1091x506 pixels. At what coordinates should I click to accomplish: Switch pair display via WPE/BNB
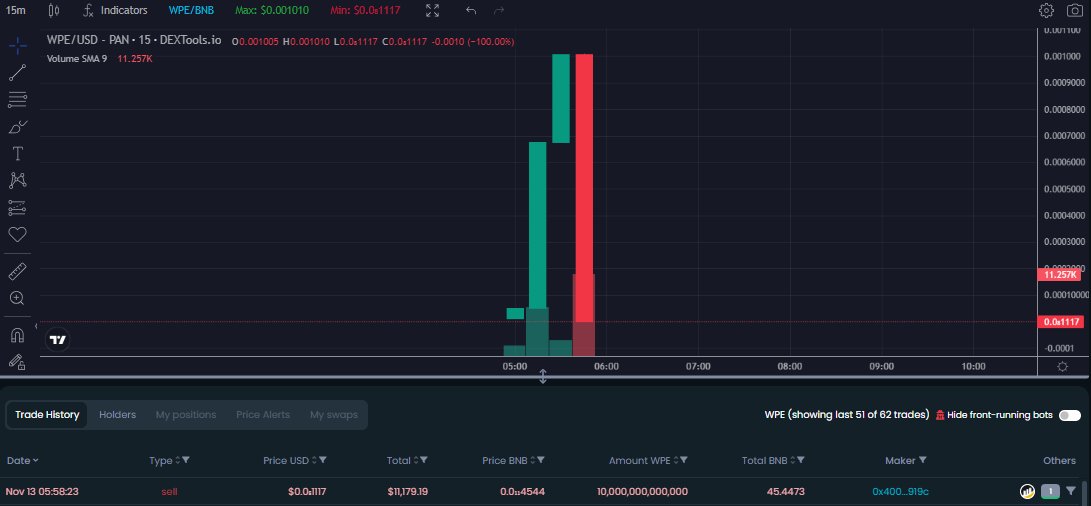point(191,10)
